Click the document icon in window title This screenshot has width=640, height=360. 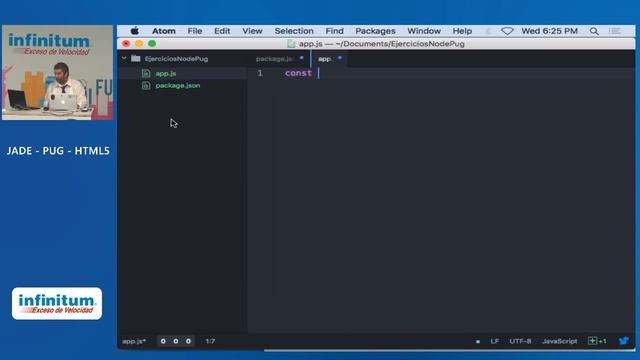[291, 44]
